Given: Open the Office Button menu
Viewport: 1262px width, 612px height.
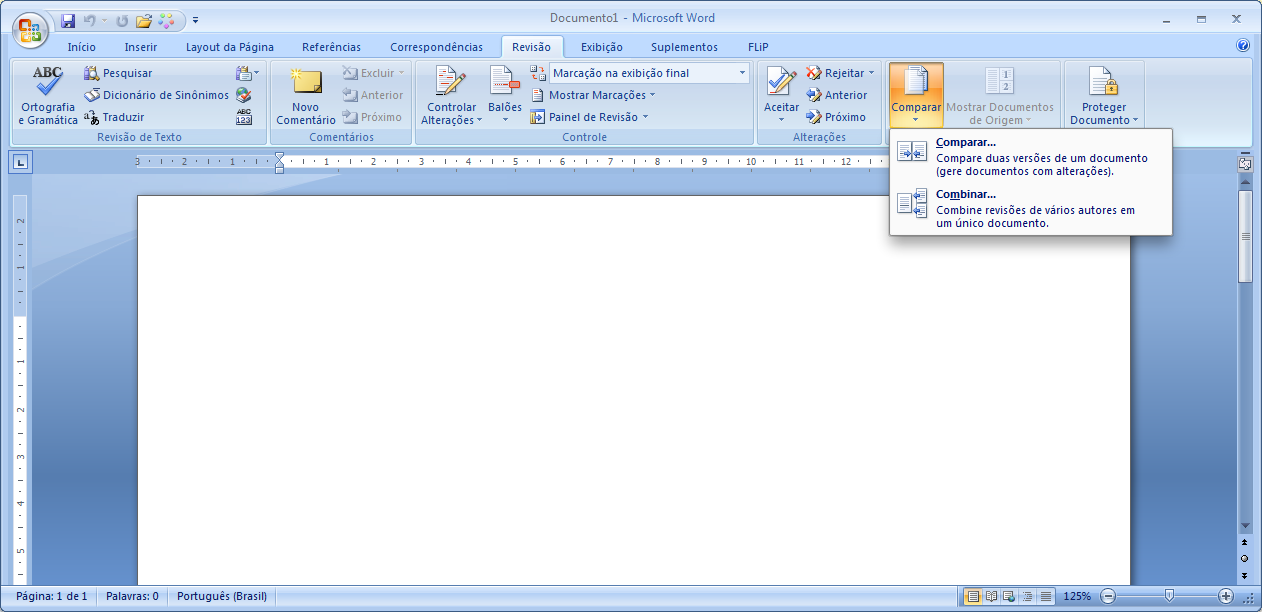Looking at the screenshot, I should tap(30, 28).
